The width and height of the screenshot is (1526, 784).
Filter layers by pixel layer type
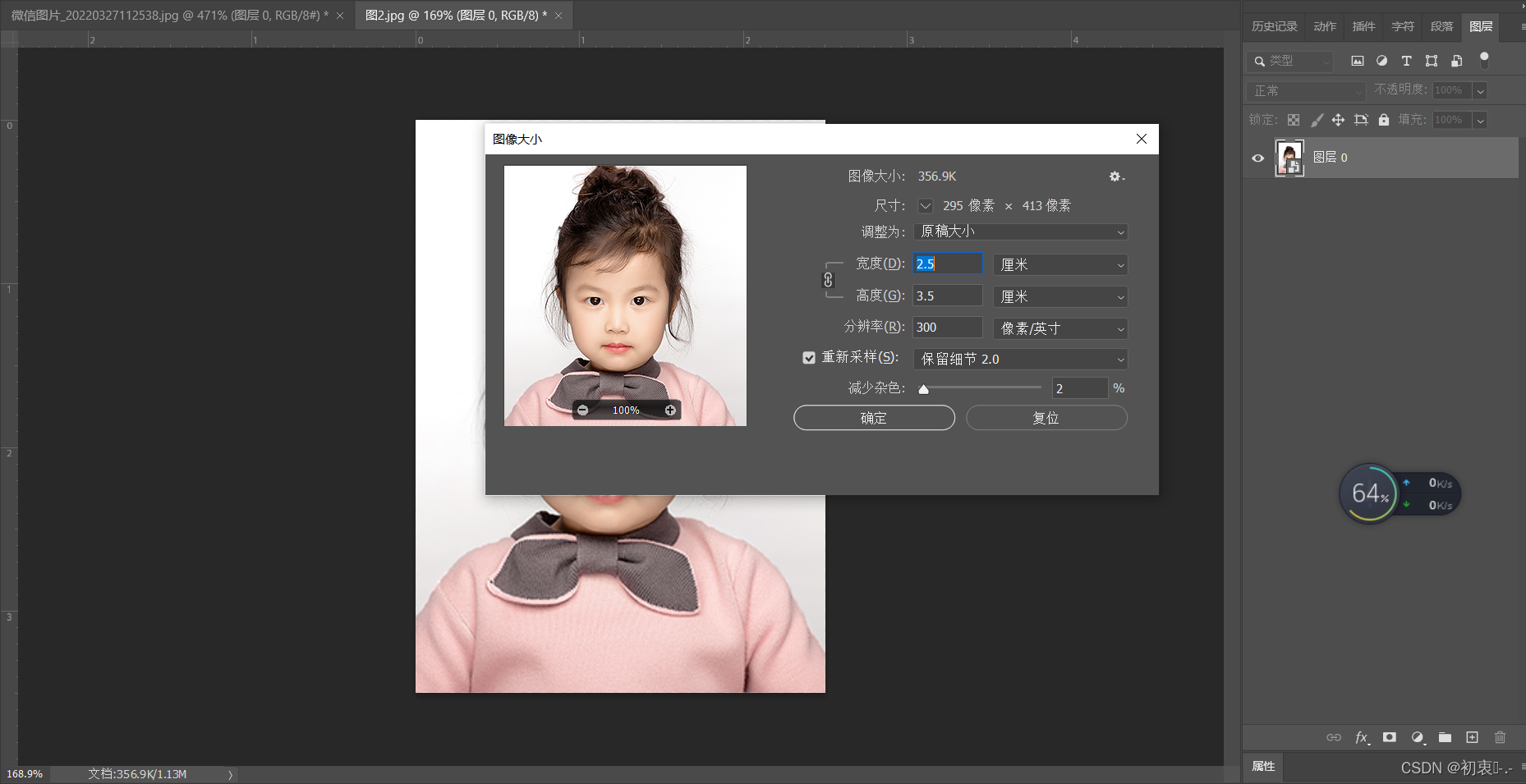1357,61
